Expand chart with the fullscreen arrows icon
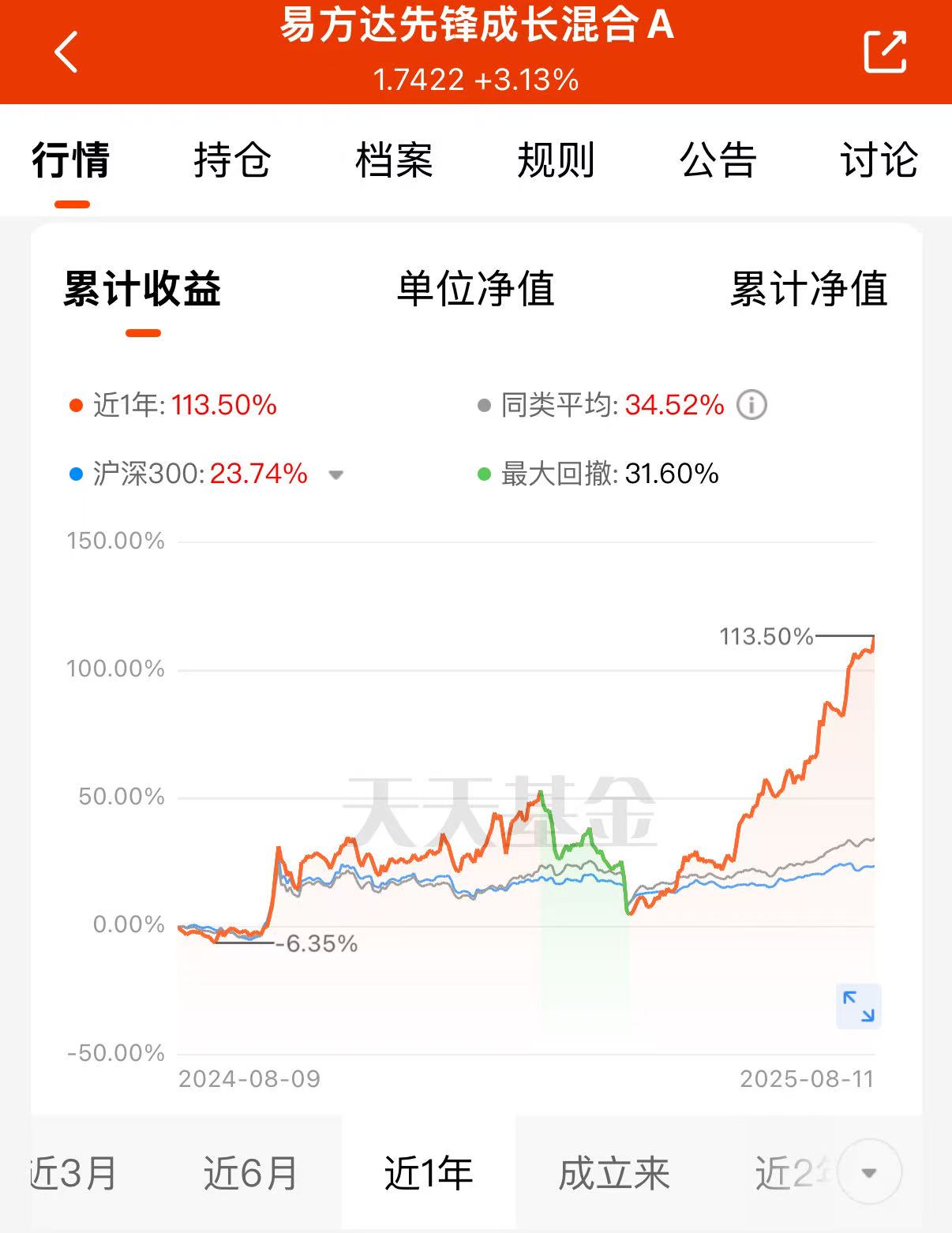The image size is (952, 1233). [859, 1006]
